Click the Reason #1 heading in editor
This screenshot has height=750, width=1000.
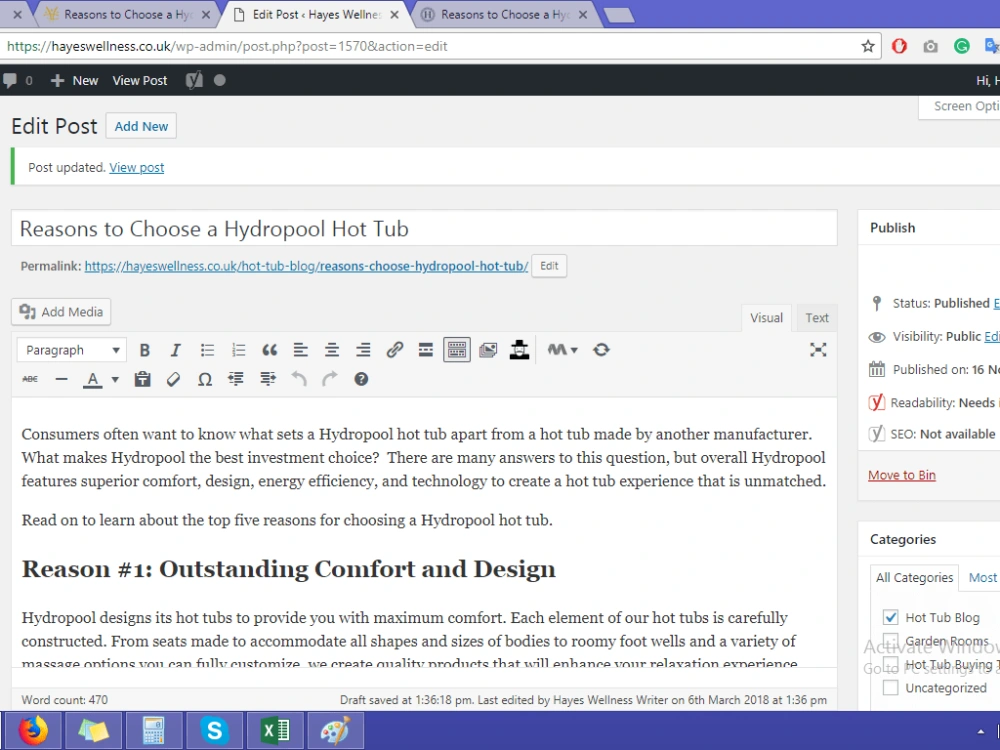[x=288, y=569]
